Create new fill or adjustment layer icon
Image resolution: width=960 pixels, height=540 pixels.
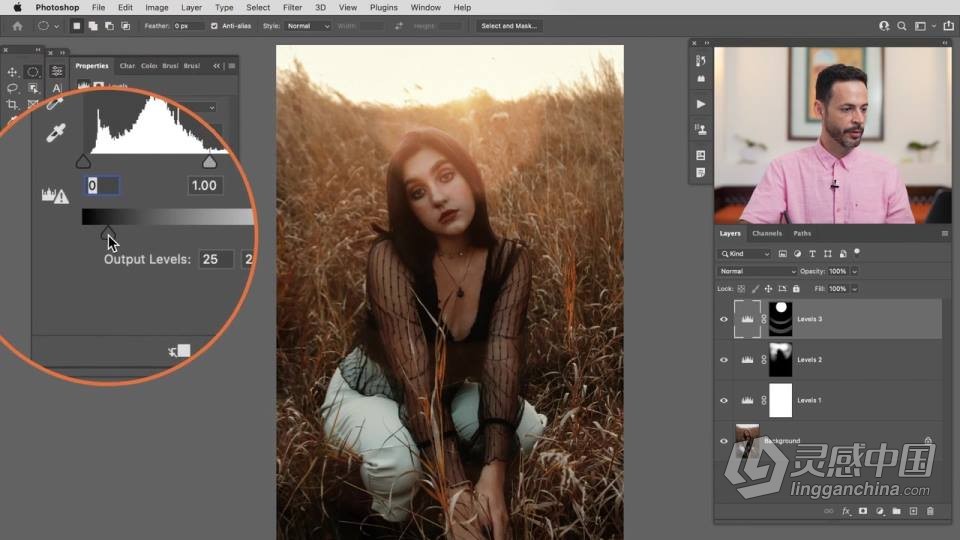tap(880, 511)
